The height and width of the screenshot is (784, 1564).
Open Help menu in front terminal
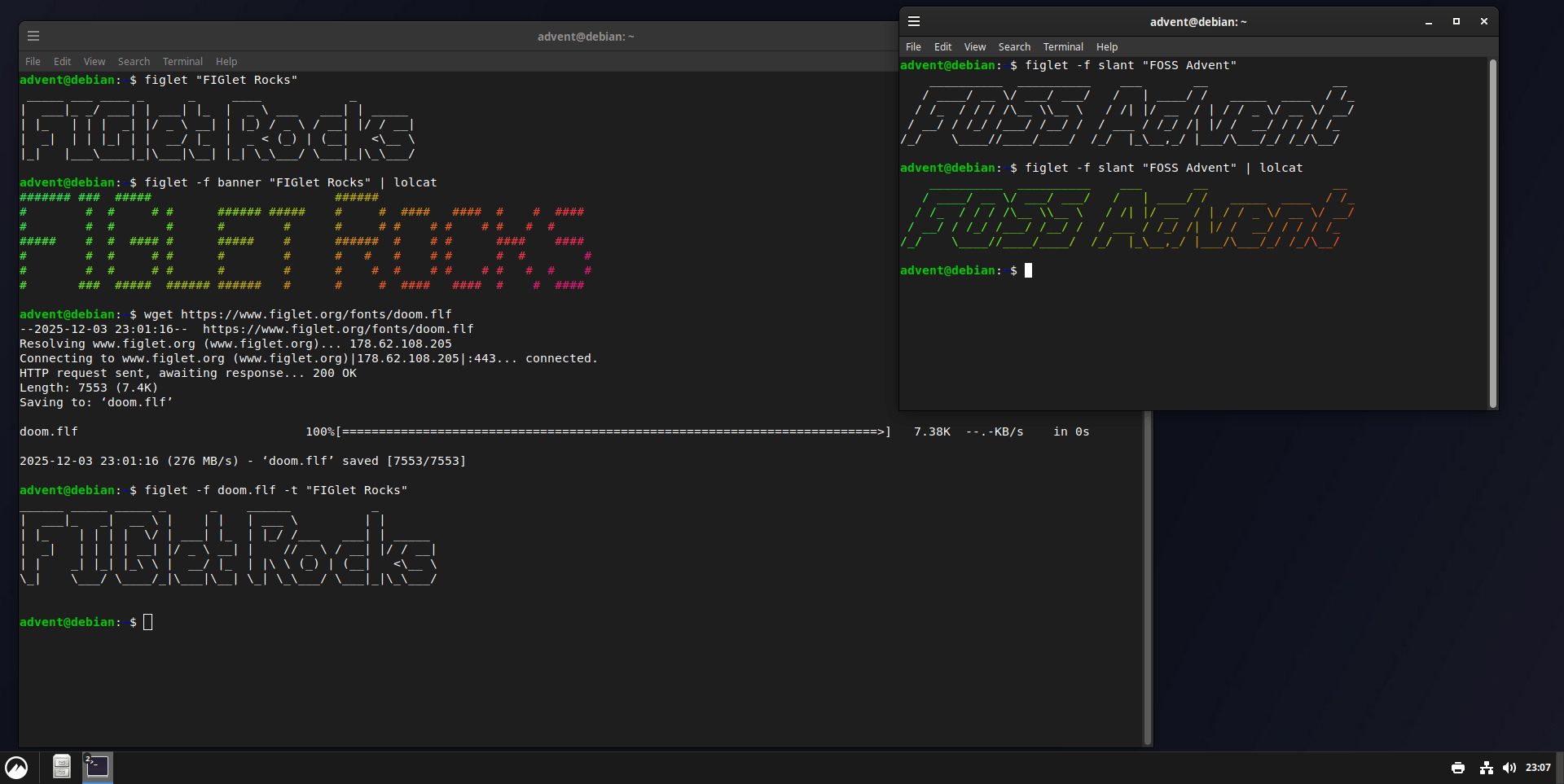click(x=1107, y=47)
